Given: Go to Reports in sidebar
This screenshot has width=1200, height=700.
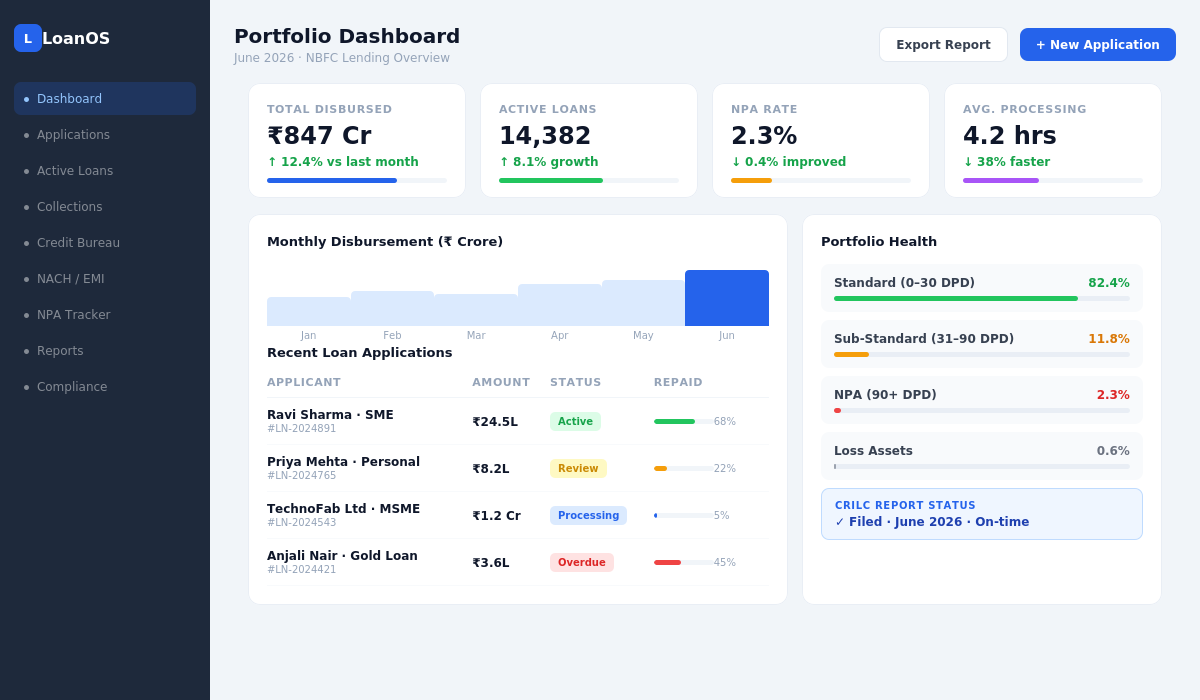Looking at the screenshot, I should 105,351.
